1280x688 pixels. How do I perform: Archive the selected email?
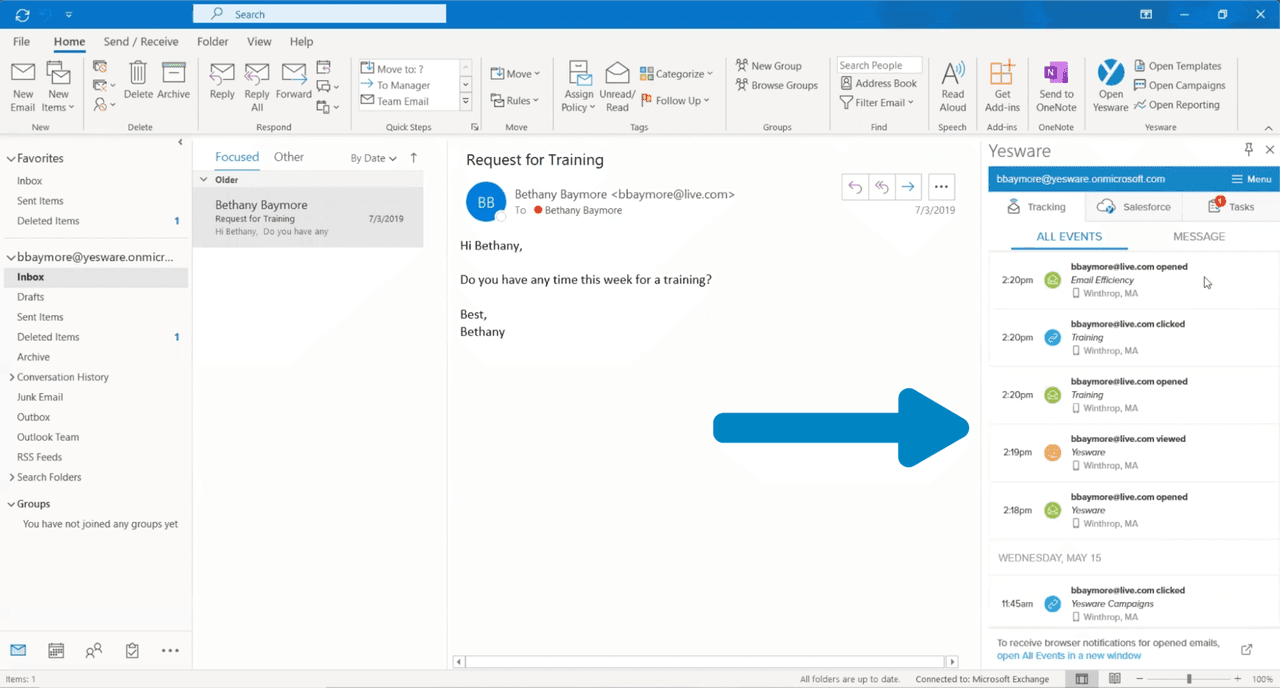click(x=174, y=80)
